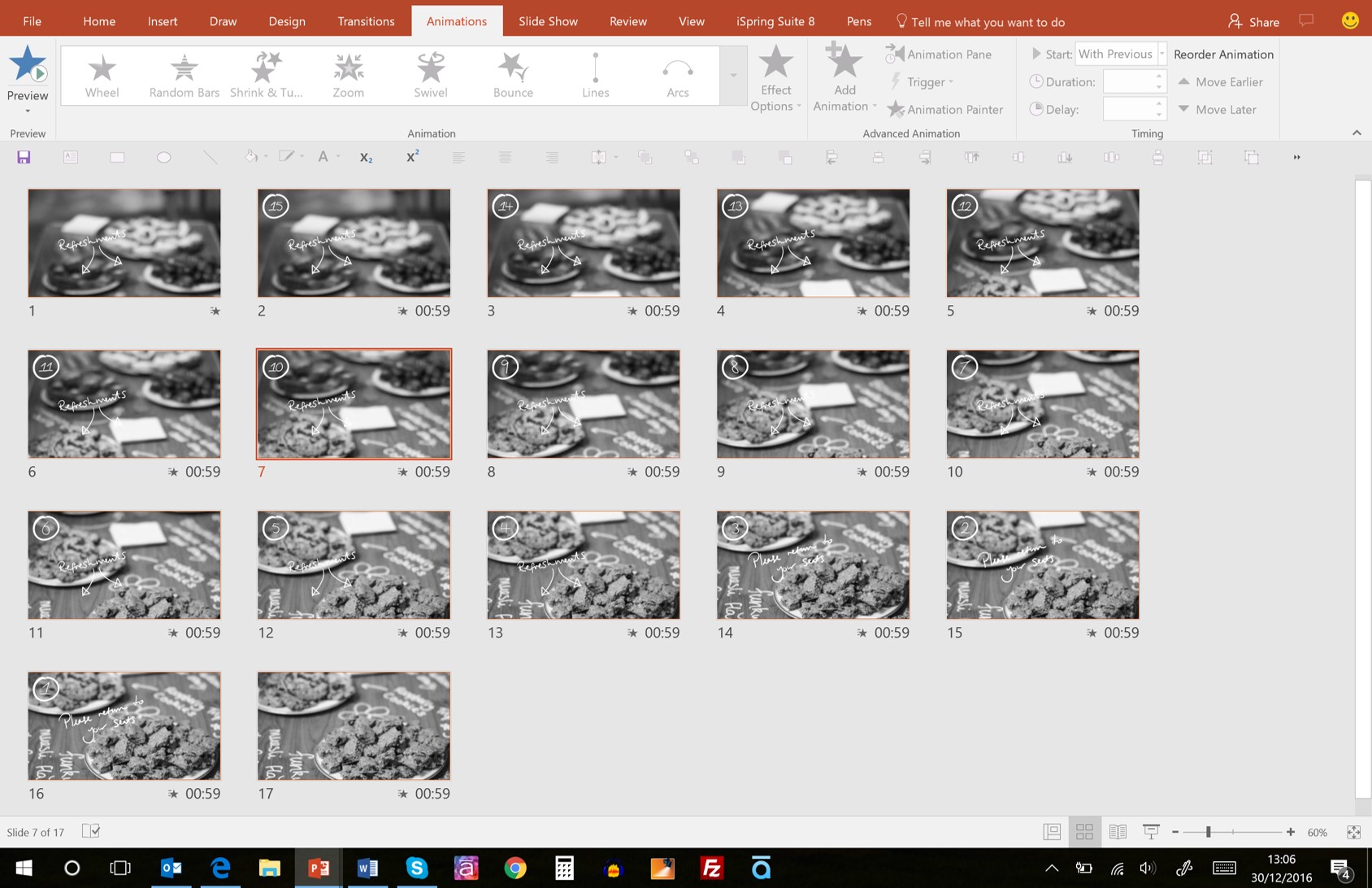Click Move Later in Timing group
Viewport: 1372px width, 888px height.
click(x=1218, y=109)
